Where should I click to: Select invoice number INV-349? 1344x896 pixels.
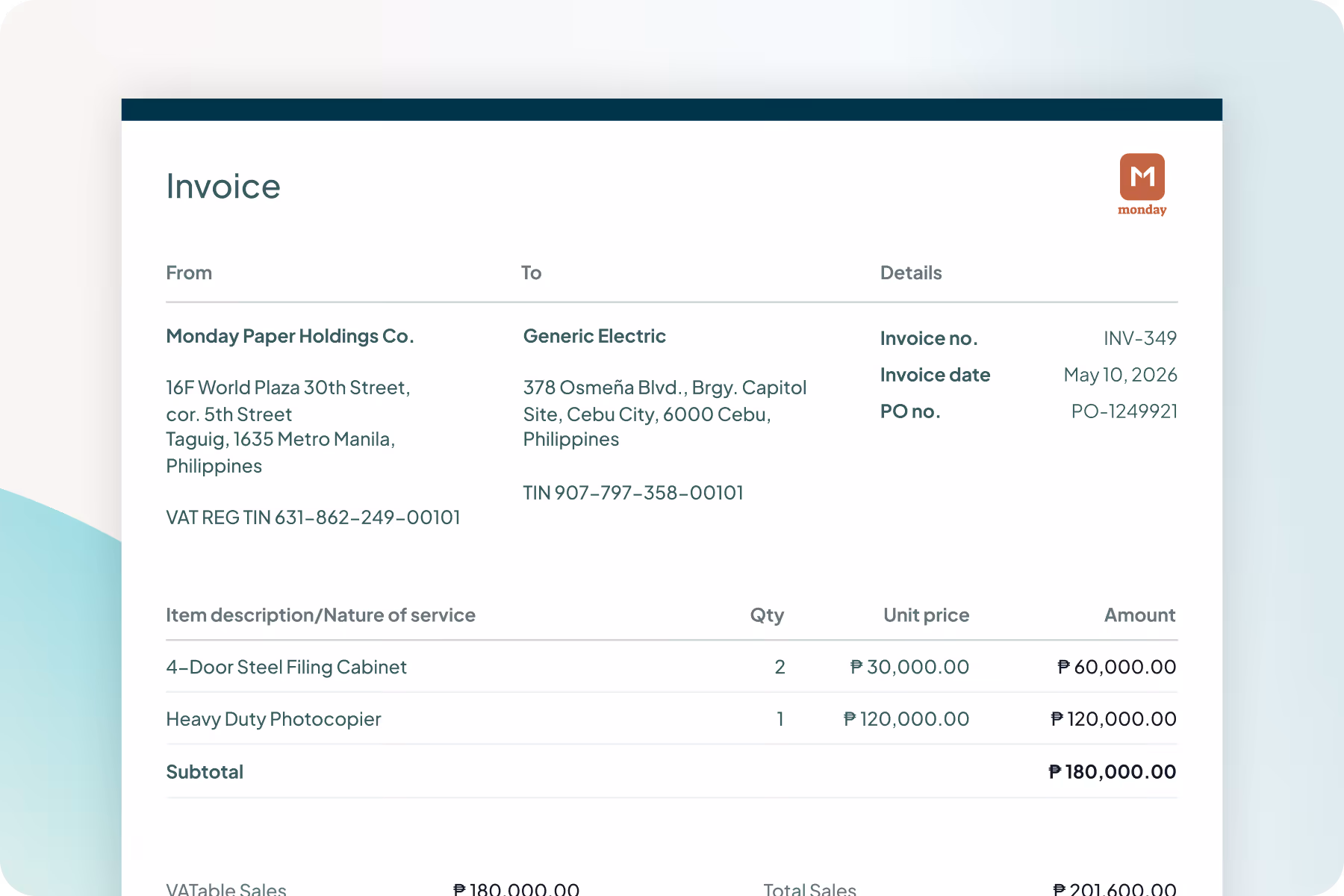[1140, 338]
